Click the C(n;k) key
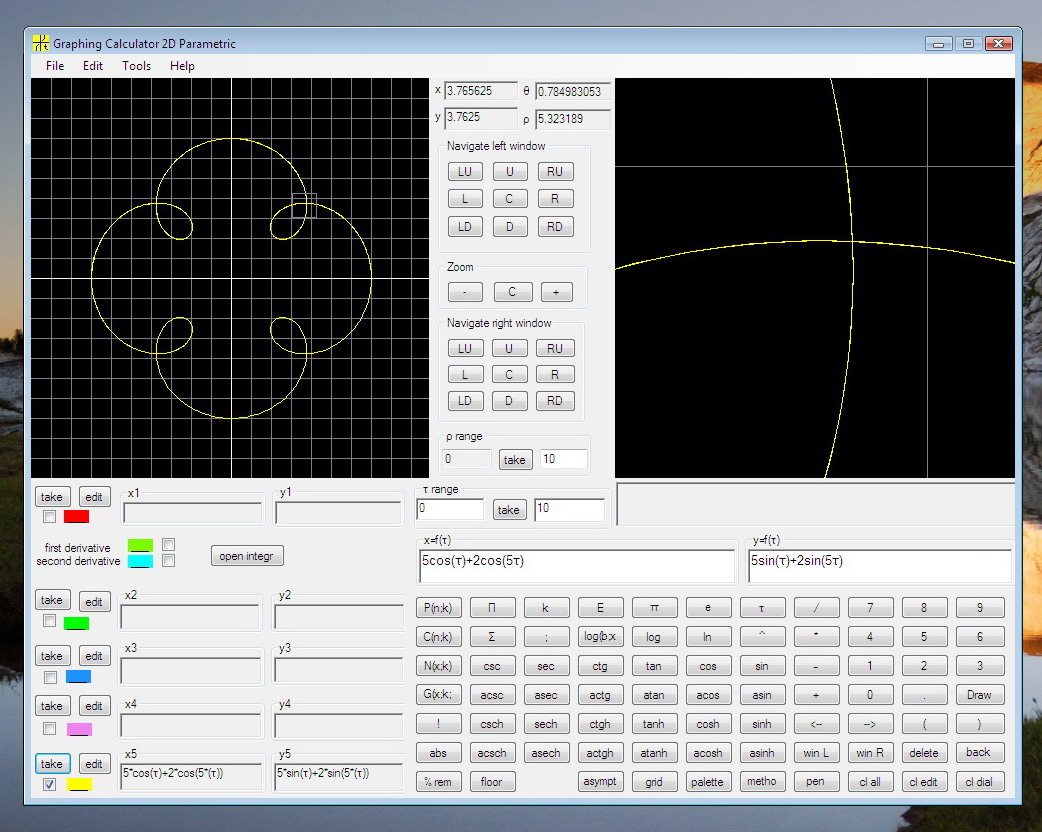Viewport: 1042px width, 832px height. pos(438,637)
